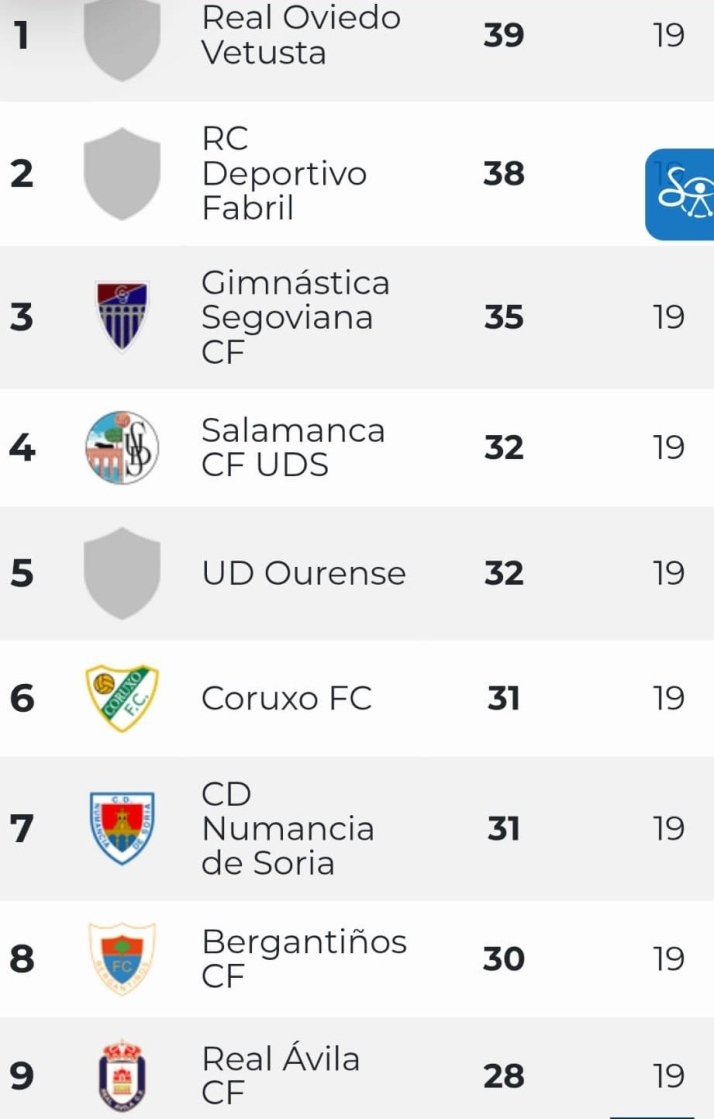
Task: Click the Bergantiños CF crest
Action: click(122, 958)
